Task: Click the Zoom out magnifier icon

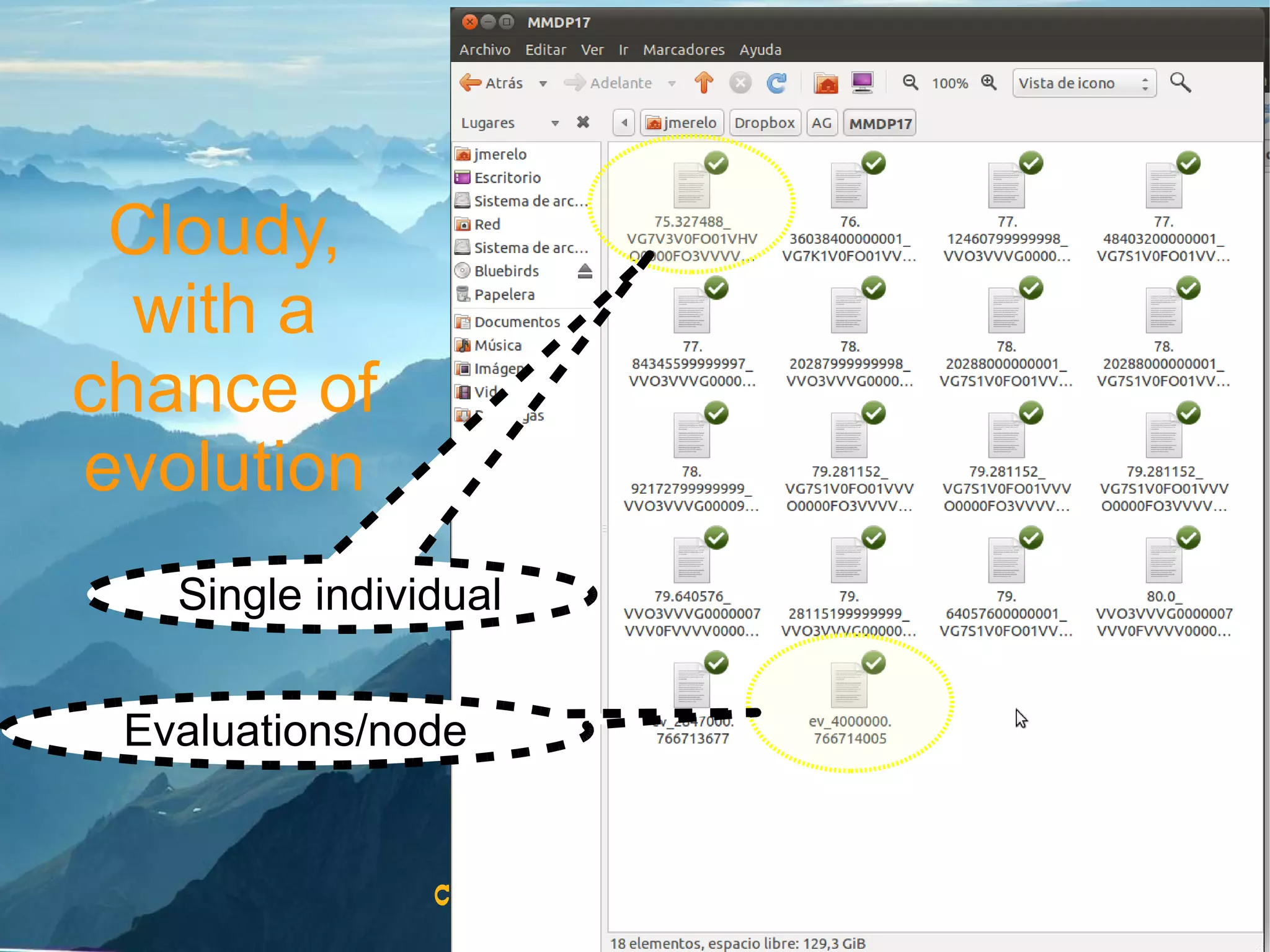Action: [x=910, y=82]
